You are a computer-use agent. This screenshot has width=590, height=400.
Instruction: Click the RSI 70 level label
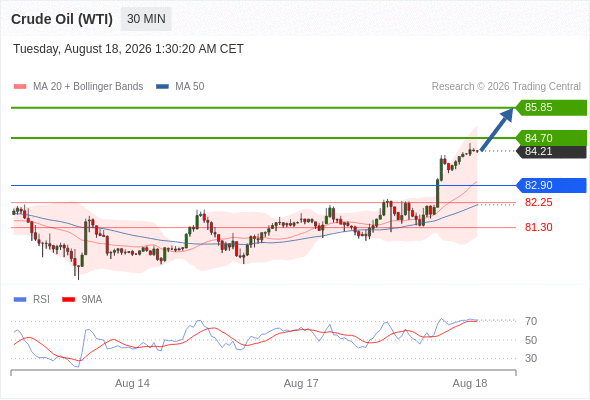(531, 321)
